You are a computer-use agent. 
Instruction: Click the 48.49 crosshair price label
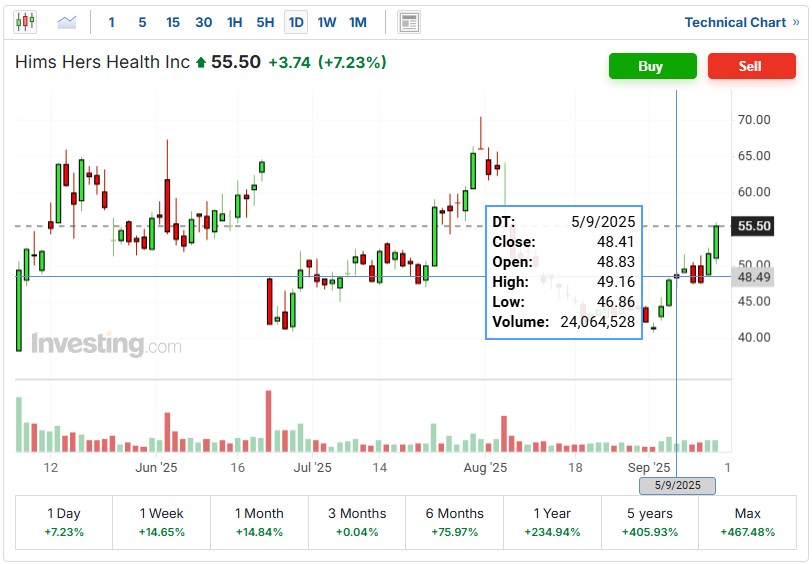(x=752, y=277)
